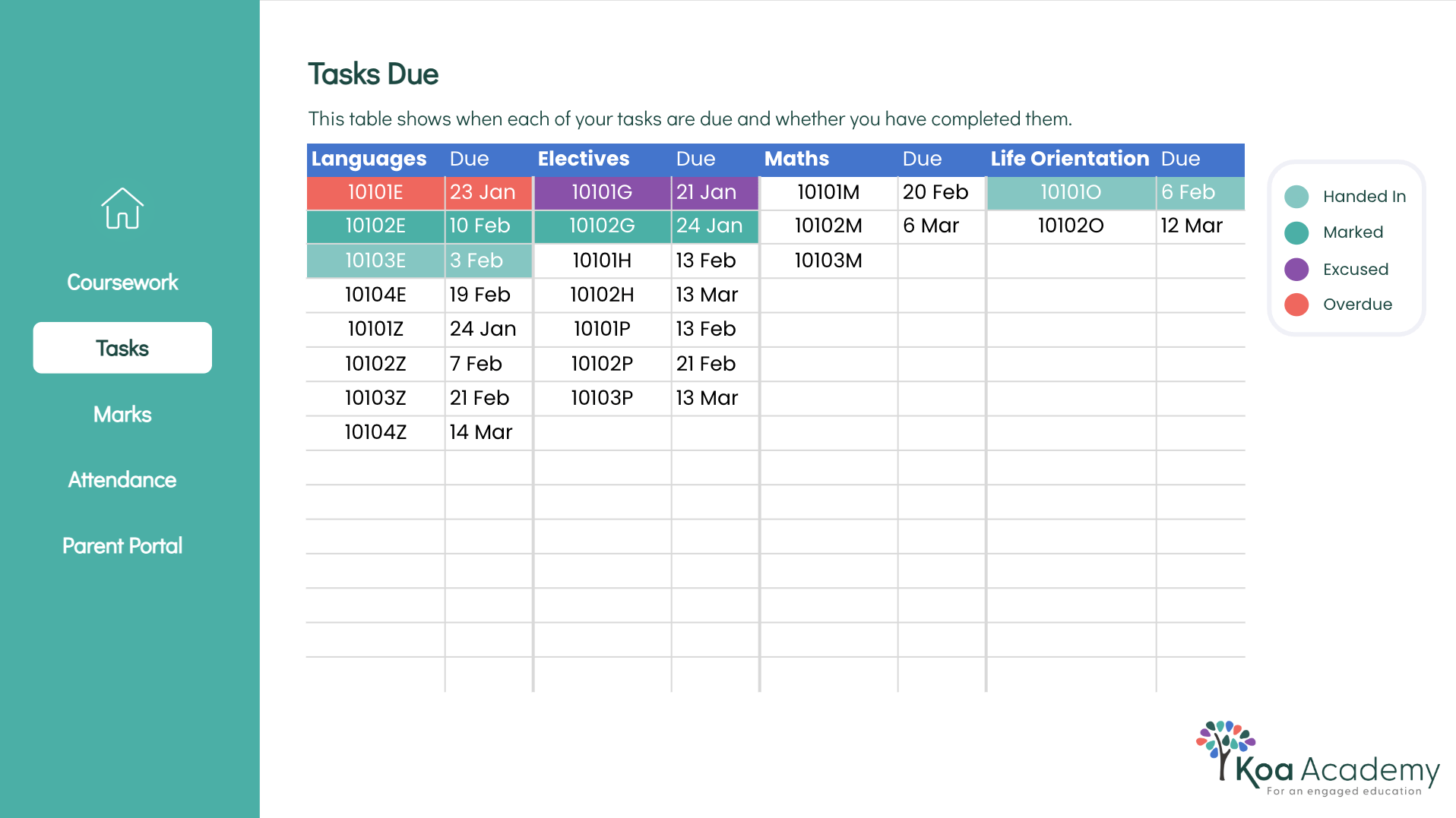Open excused task 10101G

[x=602, y=193]
